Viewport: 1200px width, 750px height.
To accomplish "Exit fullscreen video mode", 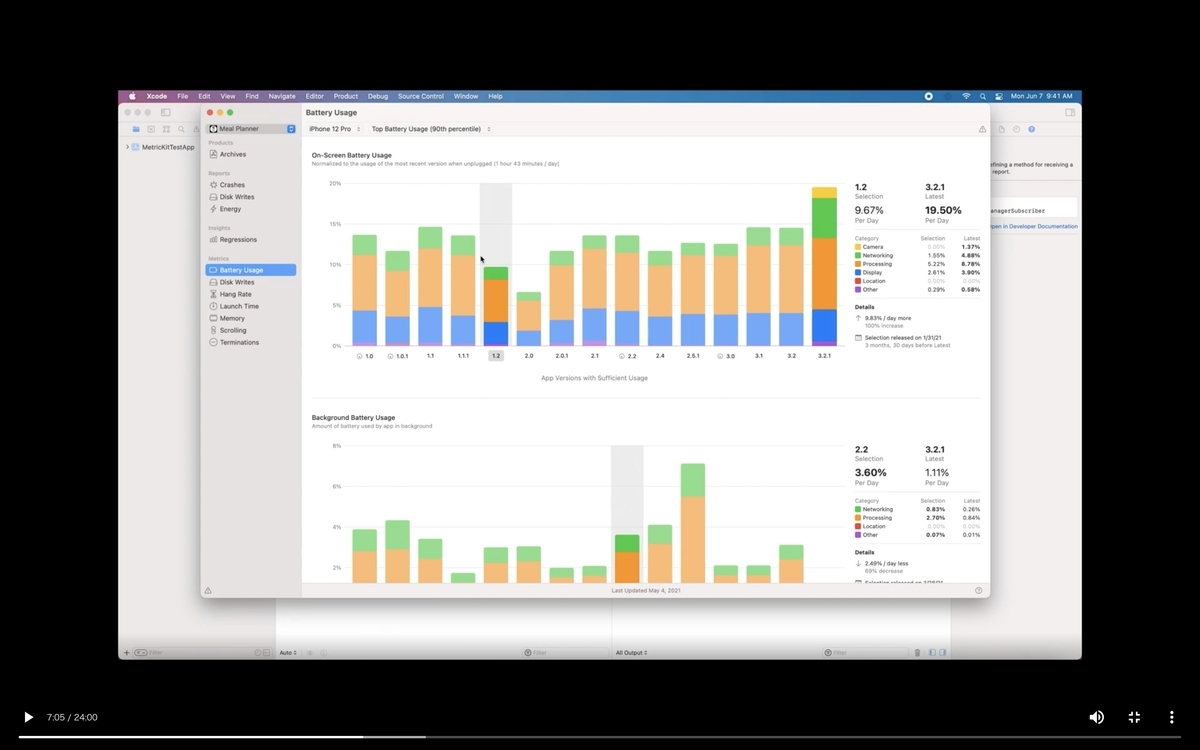I will tap(1134, 717).
